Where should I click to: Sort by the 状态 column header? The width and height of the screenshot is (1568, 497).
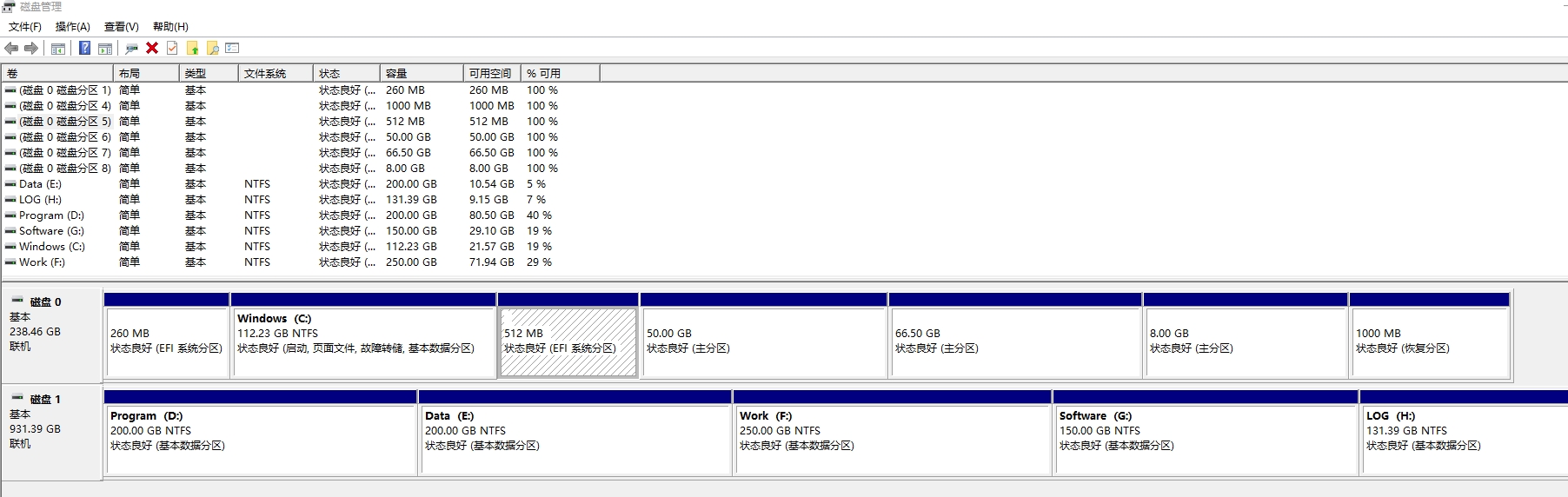347,74
